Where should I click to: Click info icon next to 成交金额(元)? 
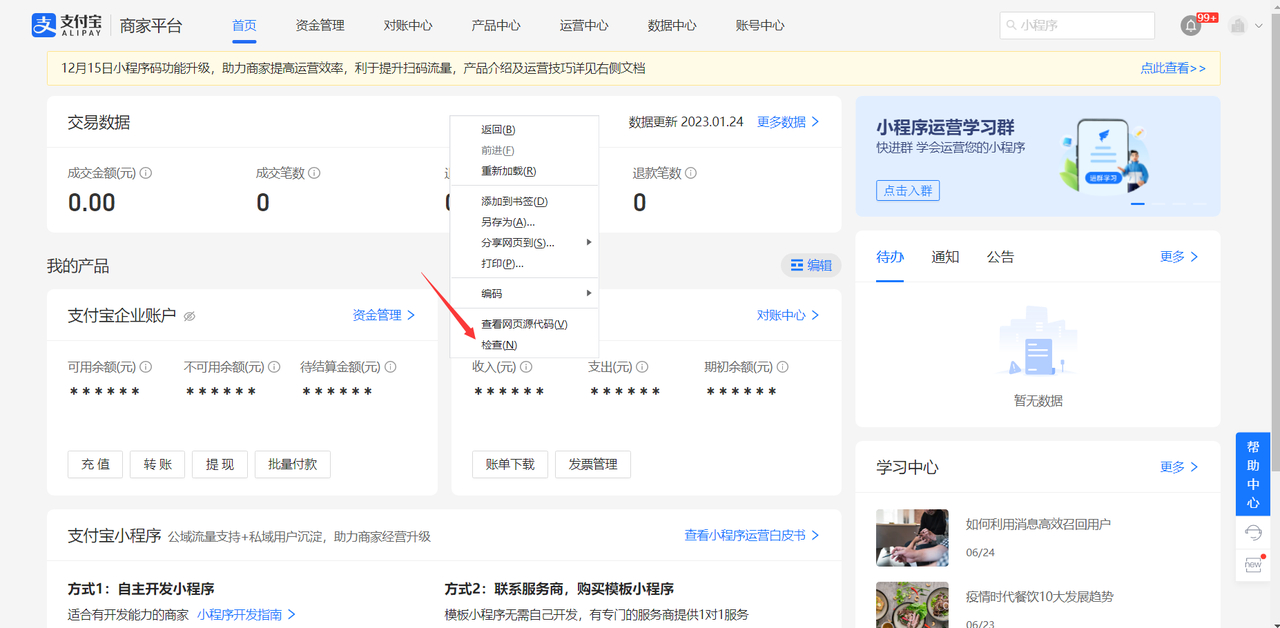coord(146,173)
